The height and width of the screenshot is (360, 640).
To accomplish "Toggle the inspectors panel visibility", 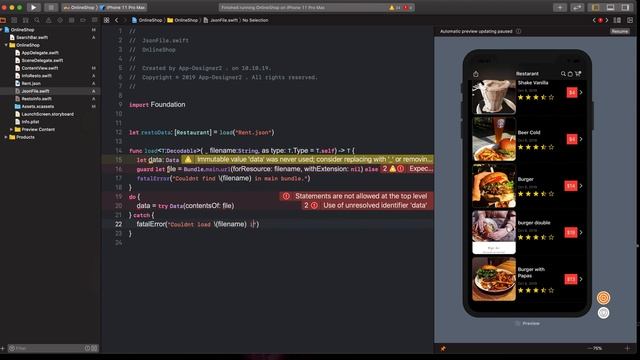I will (x=625, y=7).
